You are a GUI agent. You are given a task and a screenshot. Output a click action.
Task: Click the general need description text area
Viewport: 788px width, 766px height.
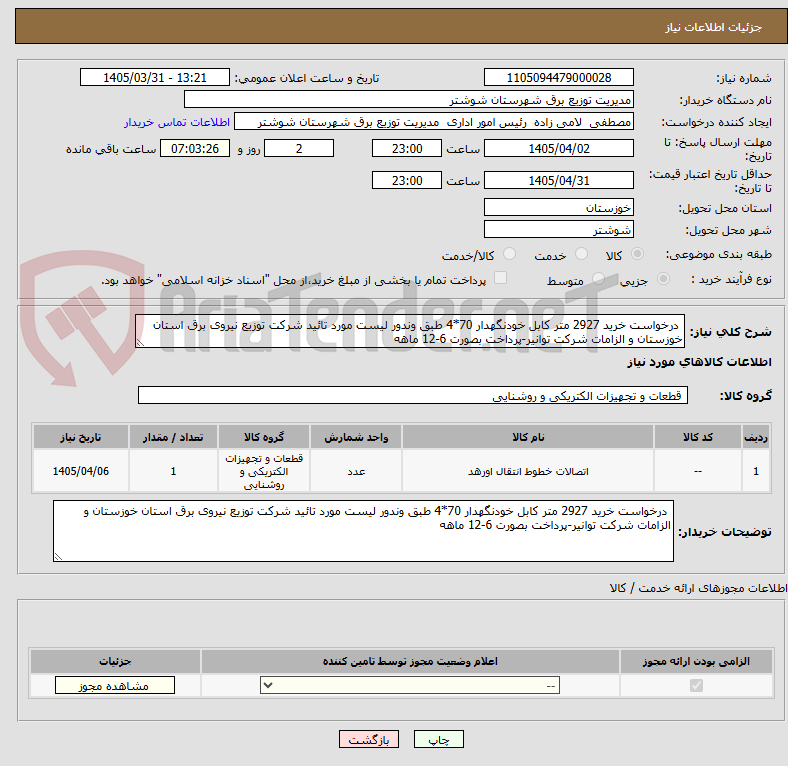(x=410, y=332)
